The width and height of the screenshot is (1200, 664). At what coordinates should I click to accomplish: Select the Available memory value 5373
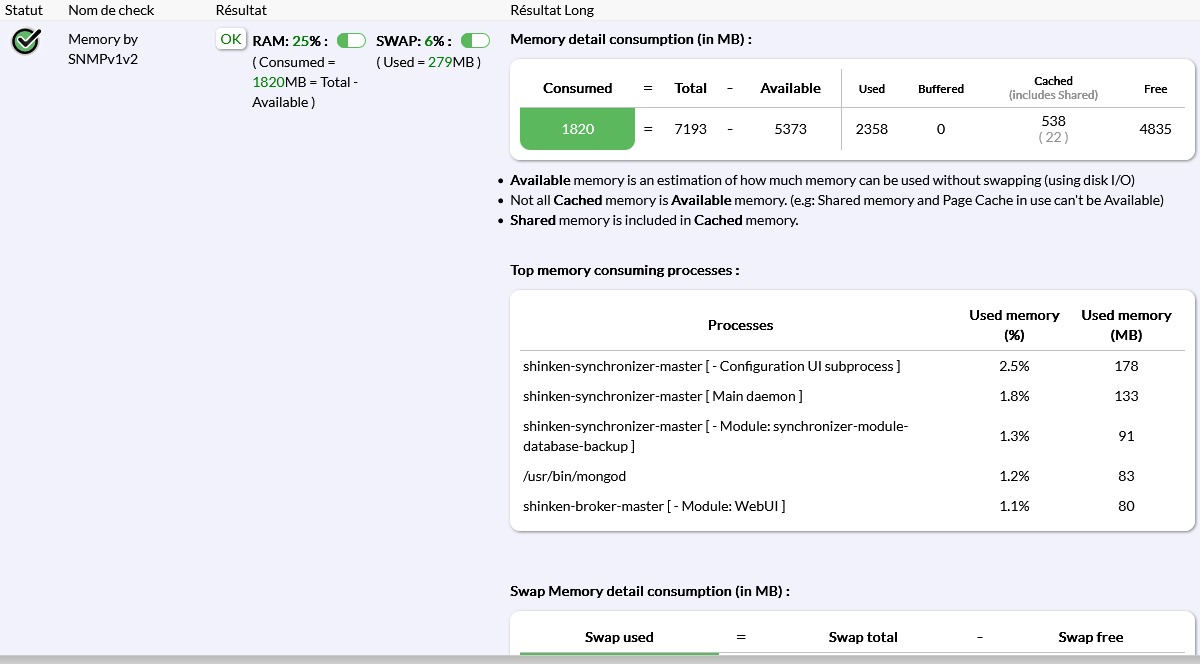coord(790,129)
